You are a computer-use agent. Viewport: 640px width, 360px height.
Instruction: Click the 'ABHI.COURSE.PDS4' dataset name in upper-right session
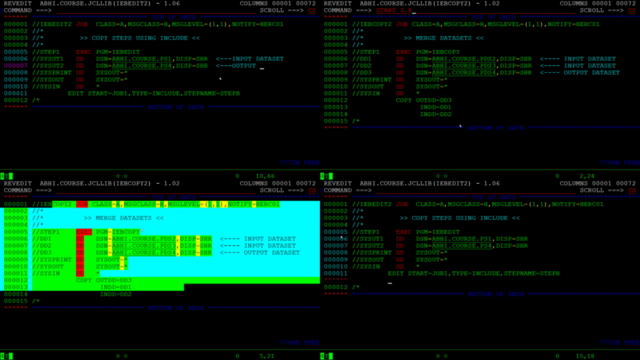(x=464, y=73)
